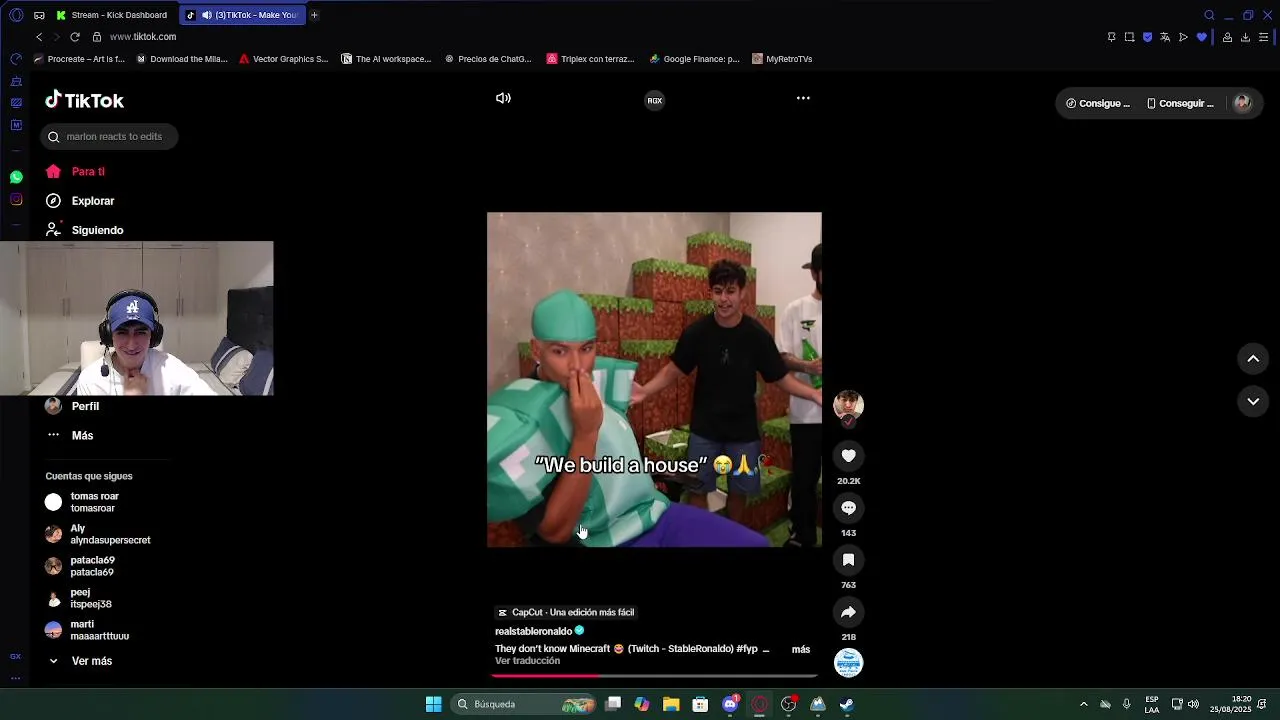Go back with the browser back arrow
The height and width of the screenshot is (720, 1280).
(39, 37)
